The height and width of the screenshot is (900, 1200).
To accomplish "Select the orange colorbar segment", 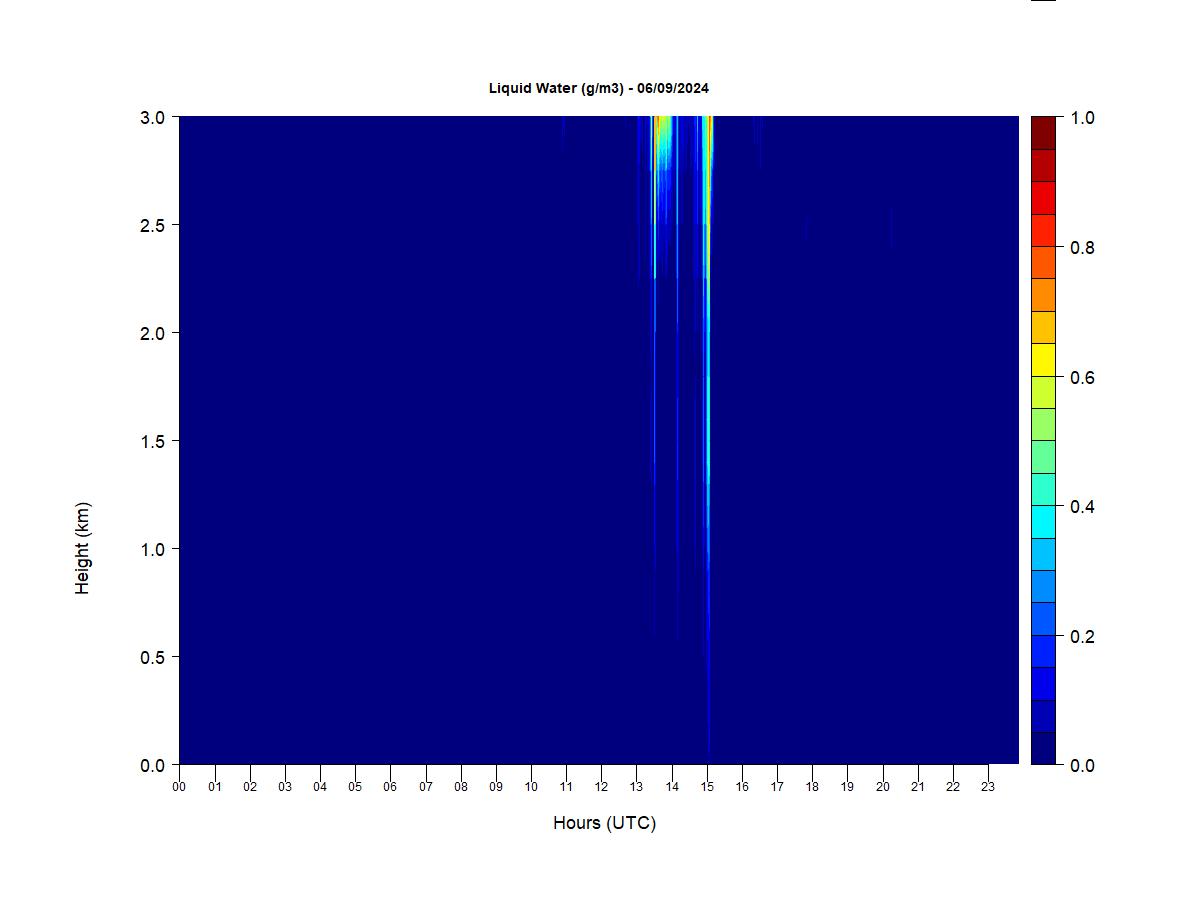I will pyautogui.click(x=1043, y=295).
